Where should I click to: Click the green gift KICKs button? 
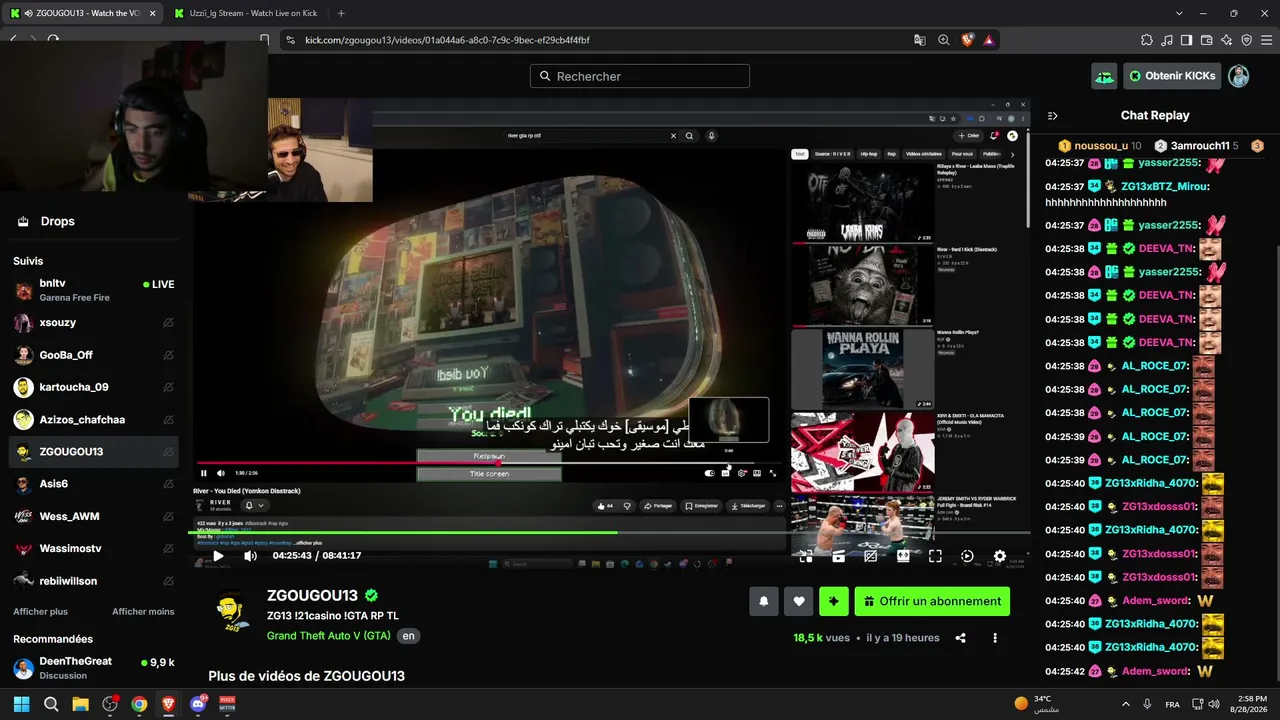833,601
